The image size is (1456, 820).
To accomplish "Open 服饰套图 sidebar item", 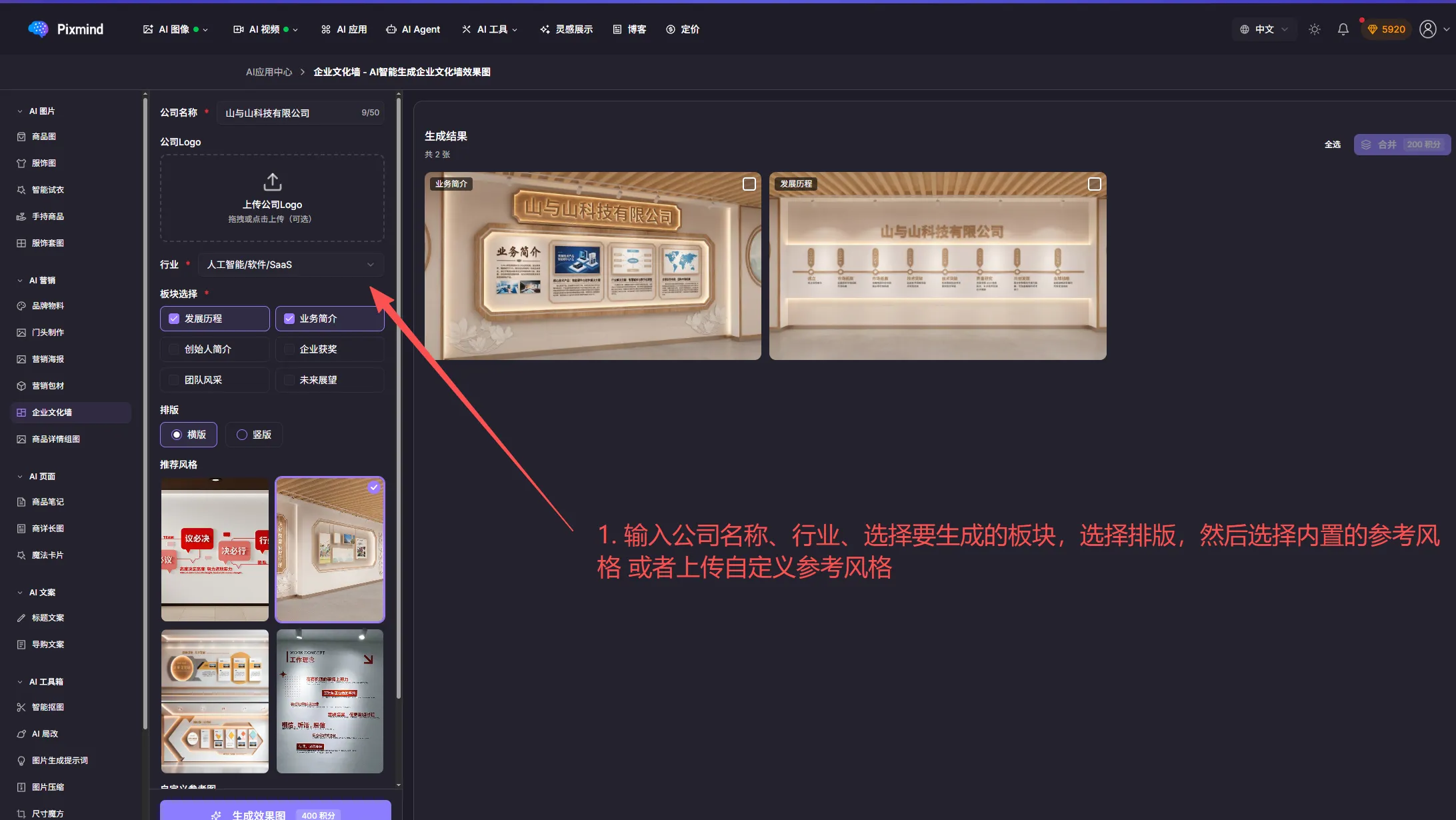I will point(48,243).
